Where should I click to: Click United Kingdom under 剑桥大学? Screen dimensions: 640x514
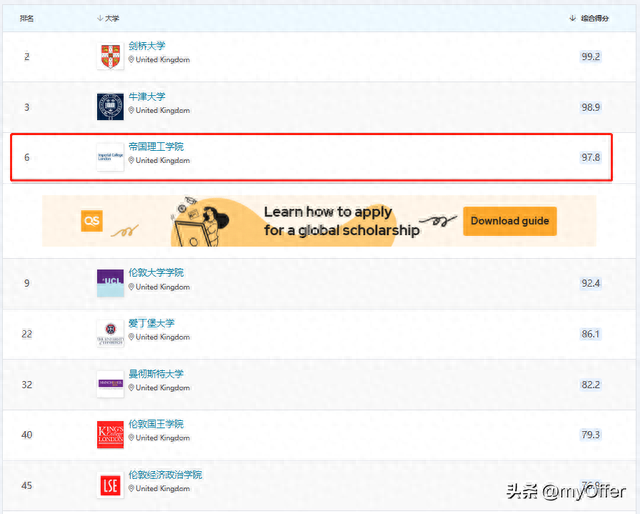pos(163,60)
